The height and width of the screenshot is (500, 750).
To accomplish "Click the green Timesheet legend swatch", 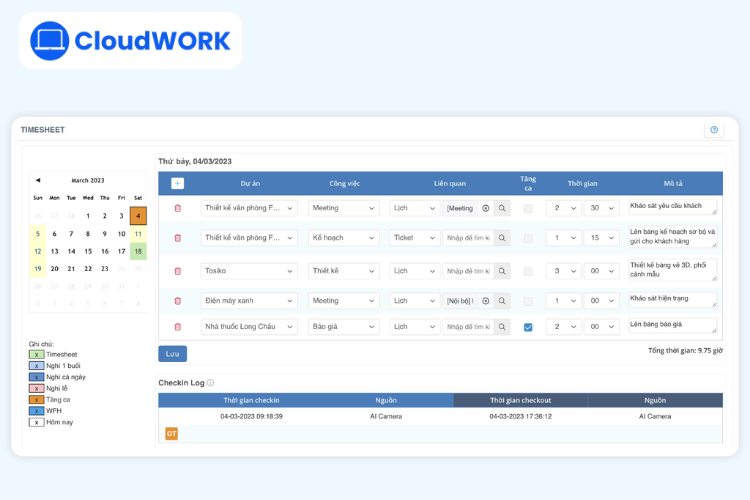I will pos(36,355).
